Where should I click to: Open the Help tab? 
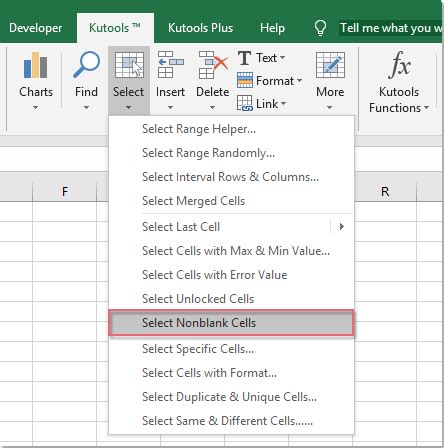tap(272, 28)
